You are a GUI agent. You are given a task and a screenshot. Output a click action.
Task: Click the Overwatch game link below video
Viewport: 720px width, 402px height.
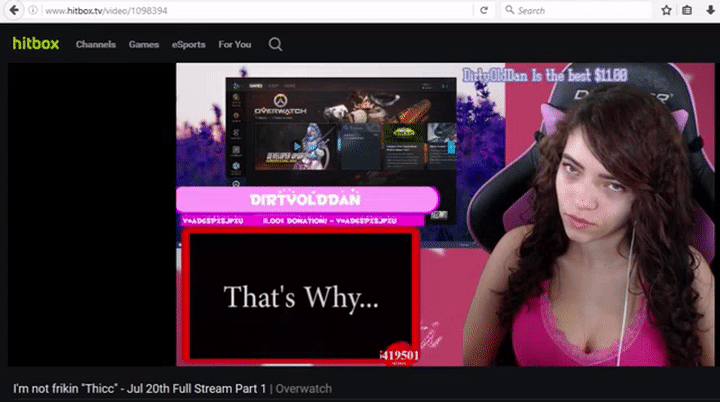(x=304, y=388)
